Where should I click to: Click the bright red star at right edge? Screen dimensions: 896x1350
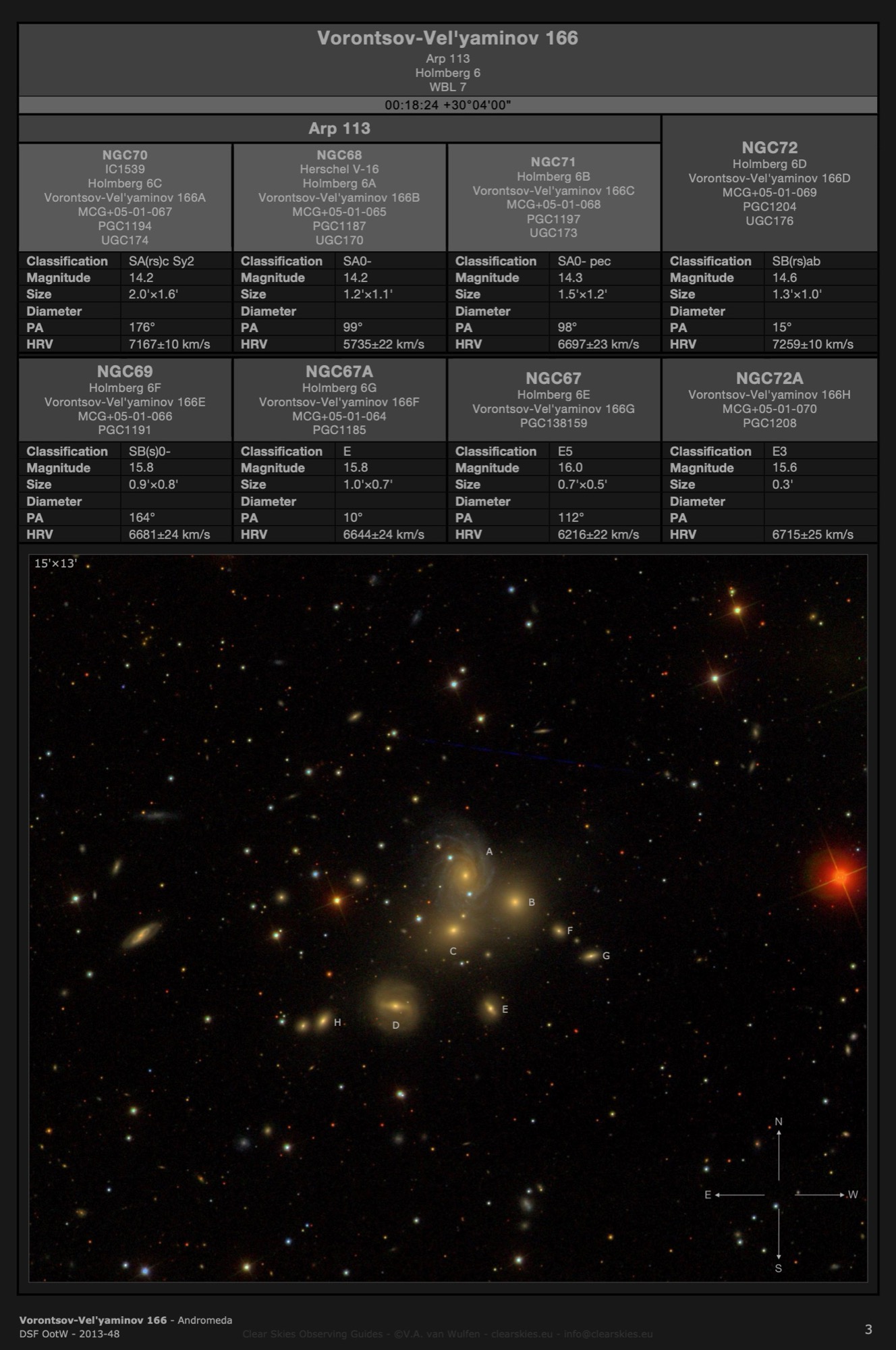click(839, 876)
